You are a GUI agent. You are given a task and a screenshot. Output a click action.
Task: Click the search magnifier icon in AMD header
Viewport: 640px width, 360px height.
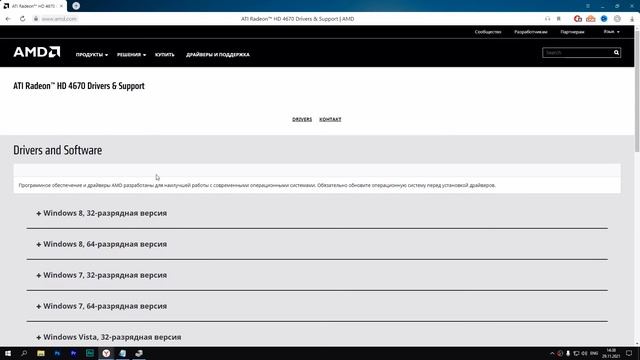(616, 53)
